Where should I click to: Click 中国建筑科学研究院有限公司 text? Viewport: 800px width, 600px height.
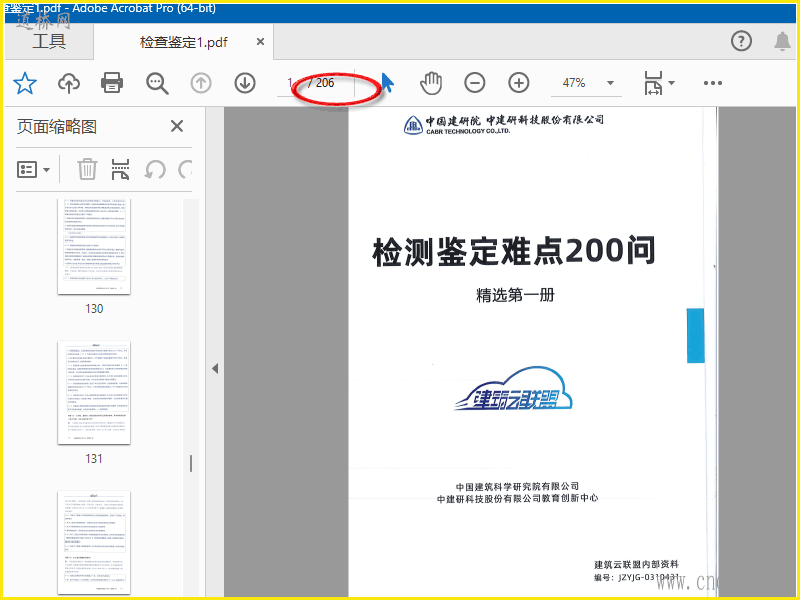[517, 487]
